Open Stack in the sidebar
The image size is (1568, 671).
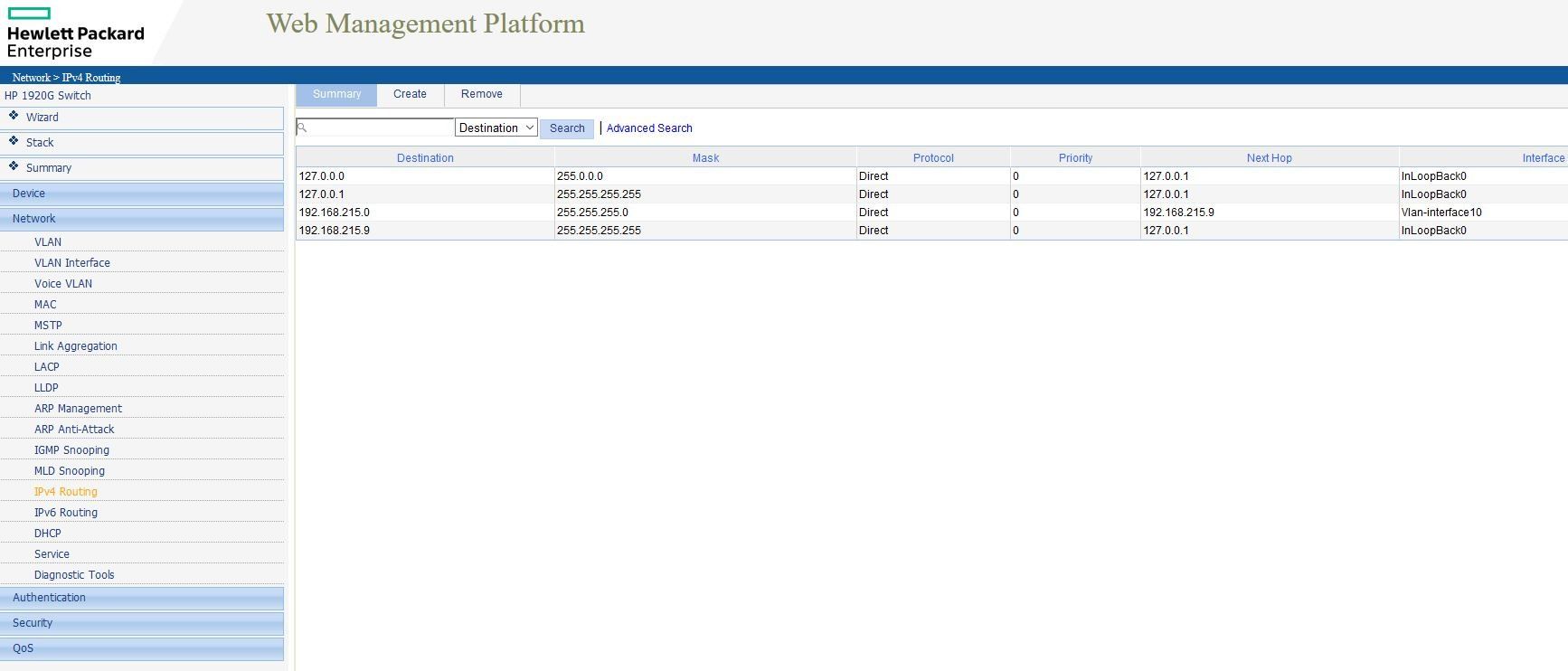pyautogui.click(x=142, y=143)
